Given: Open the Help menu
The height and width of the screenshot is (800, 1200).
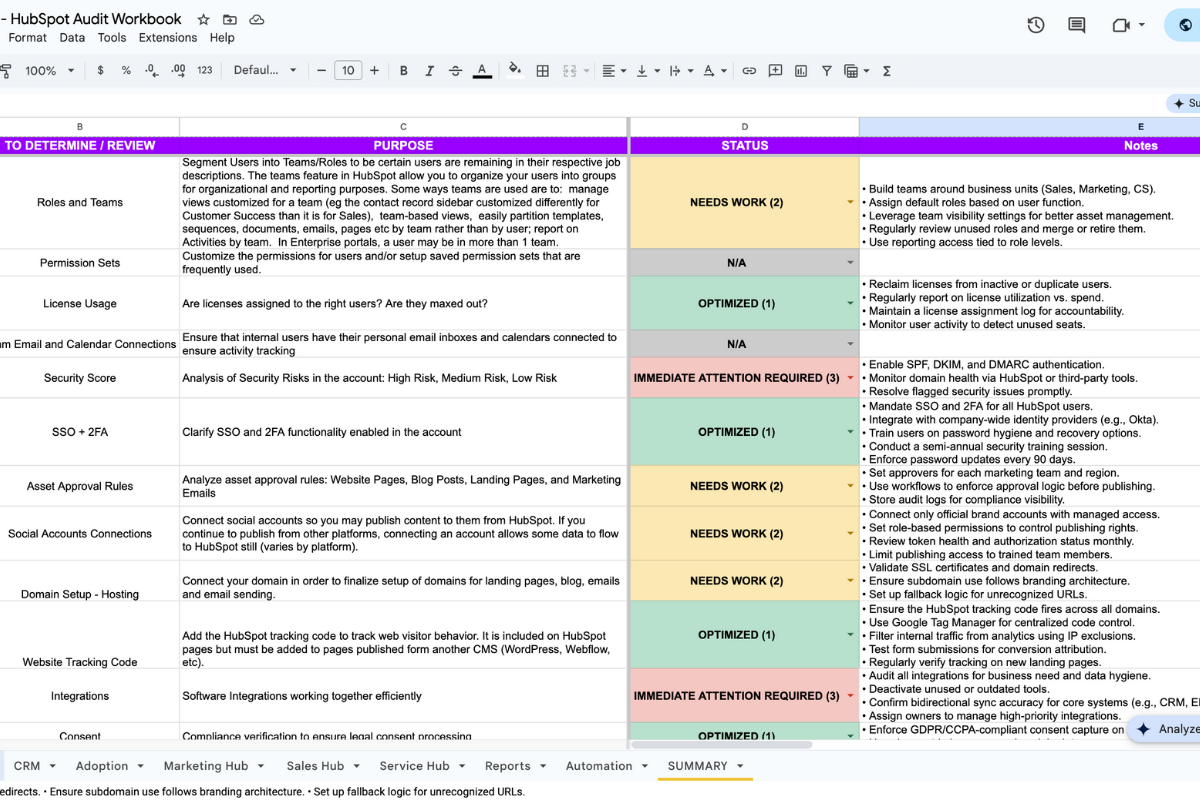Looking at the screenshot, I should pos(222,38).
